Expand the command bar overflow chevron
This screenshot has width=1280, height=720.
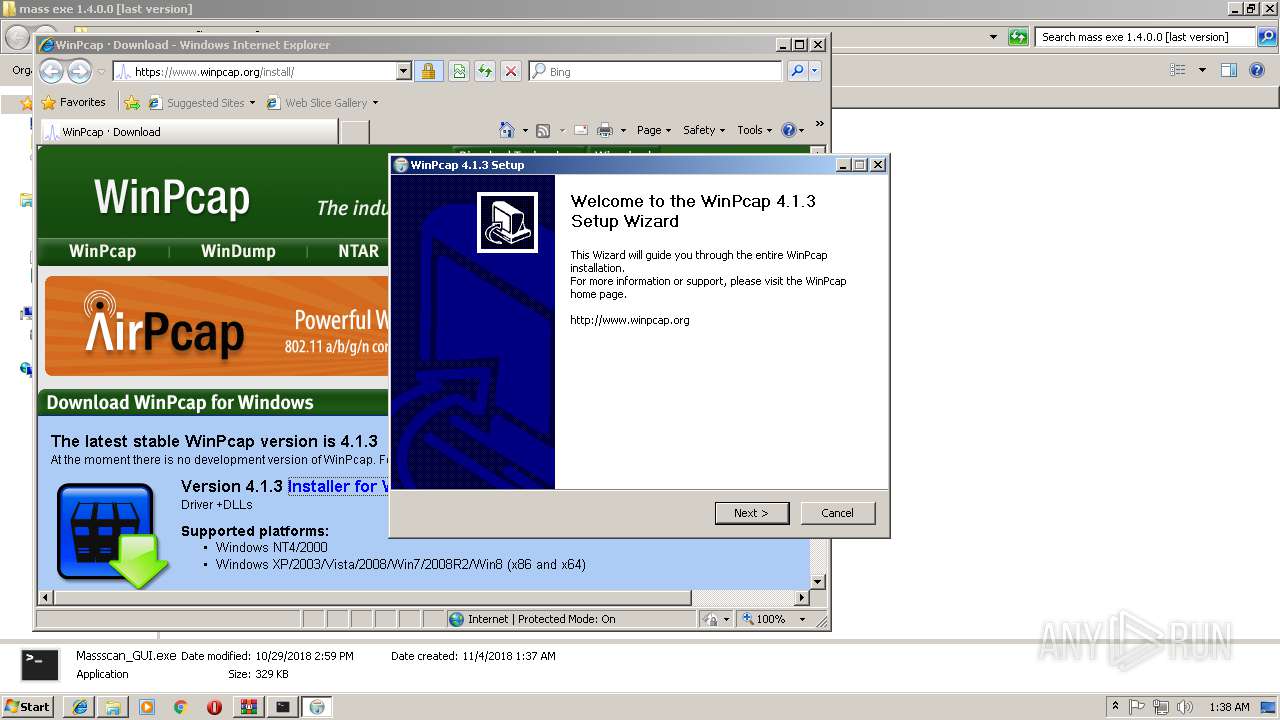[819, 124]
